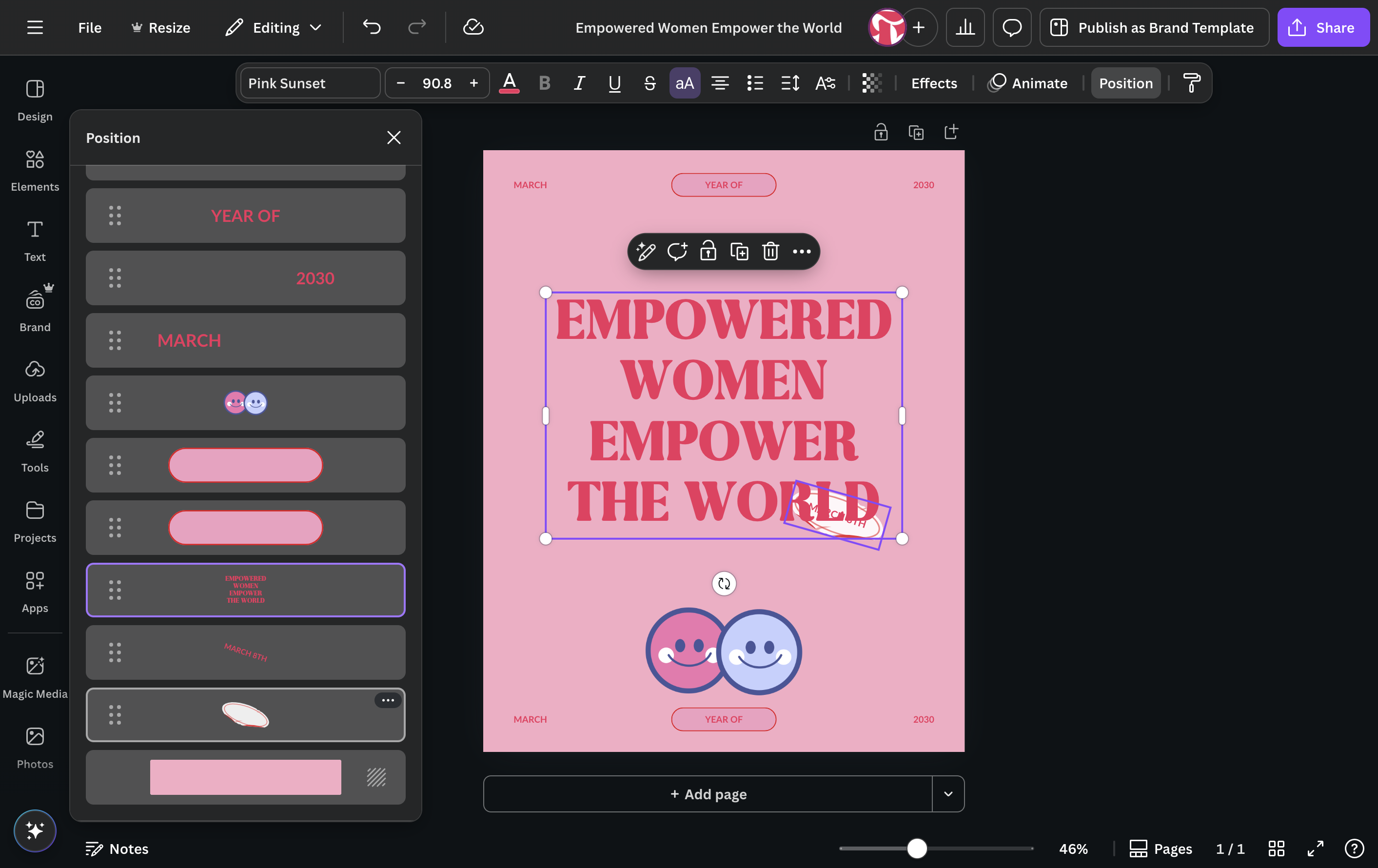Toggle underline formatting
The image size is (1378, 868).
coord(614,83)
